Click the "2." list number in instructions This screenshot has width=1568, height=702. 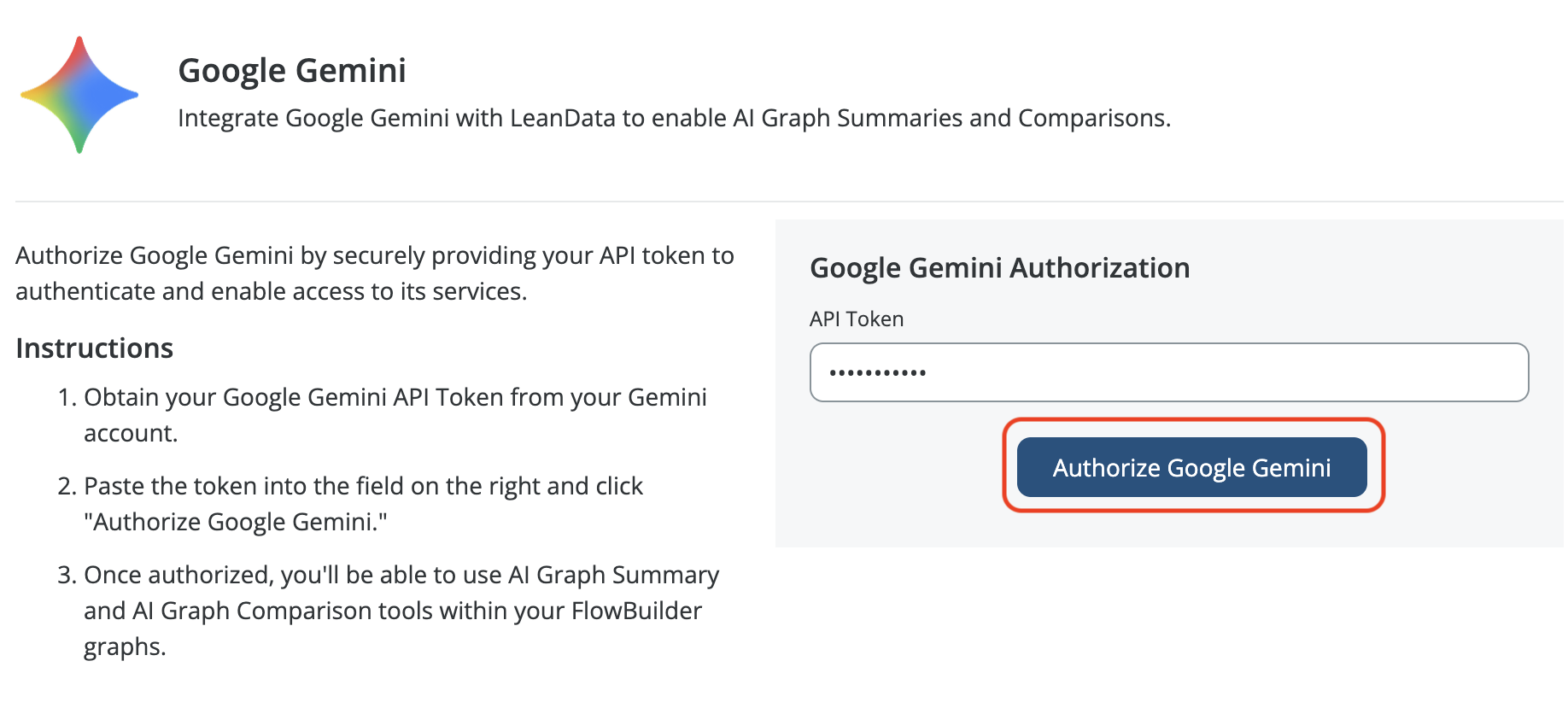pyautogui.click(x=67, y=487)
